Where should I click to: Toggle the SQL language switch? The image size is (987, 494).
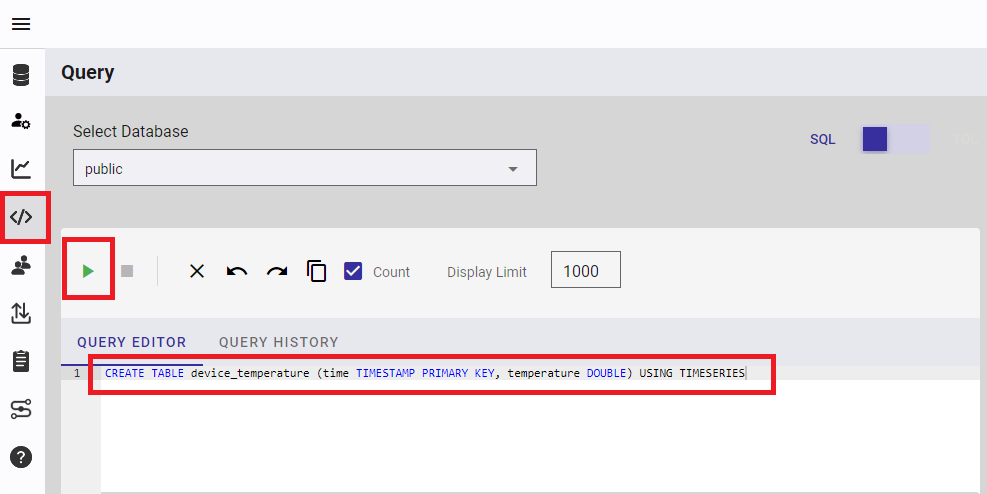coord(895,139)
